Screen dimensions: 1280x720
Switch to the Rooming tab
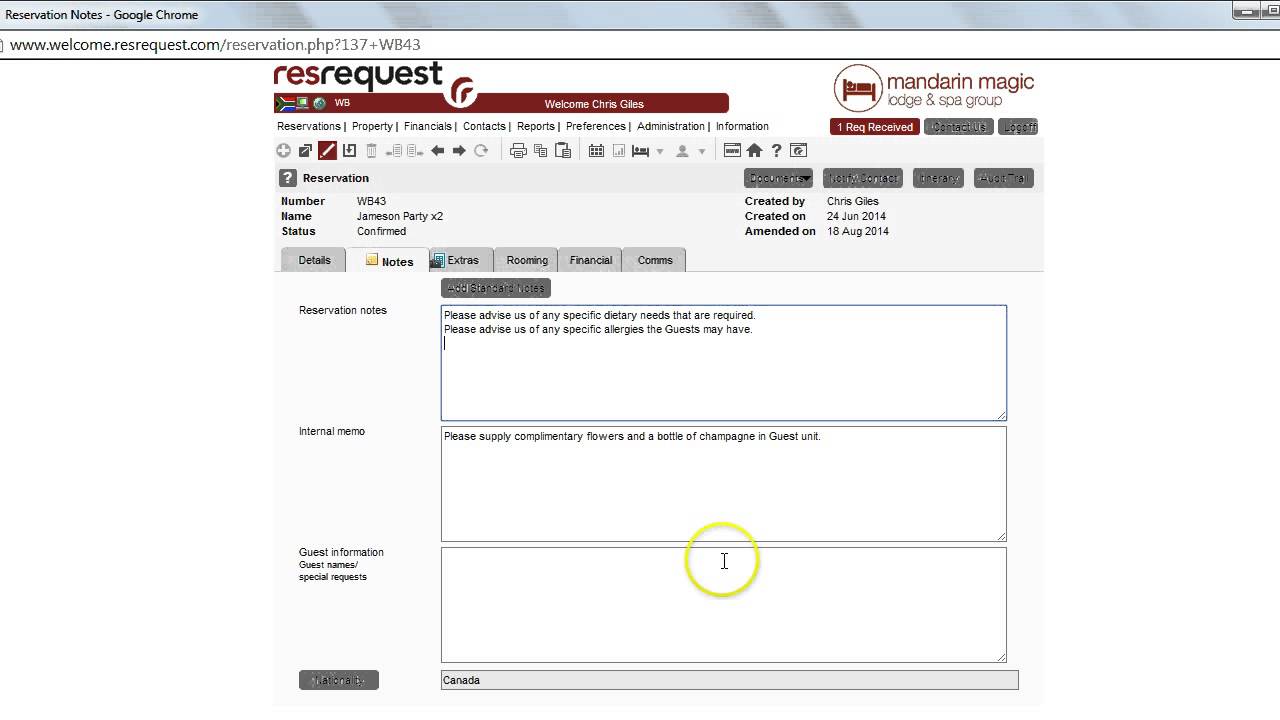[x=526, y=260]
